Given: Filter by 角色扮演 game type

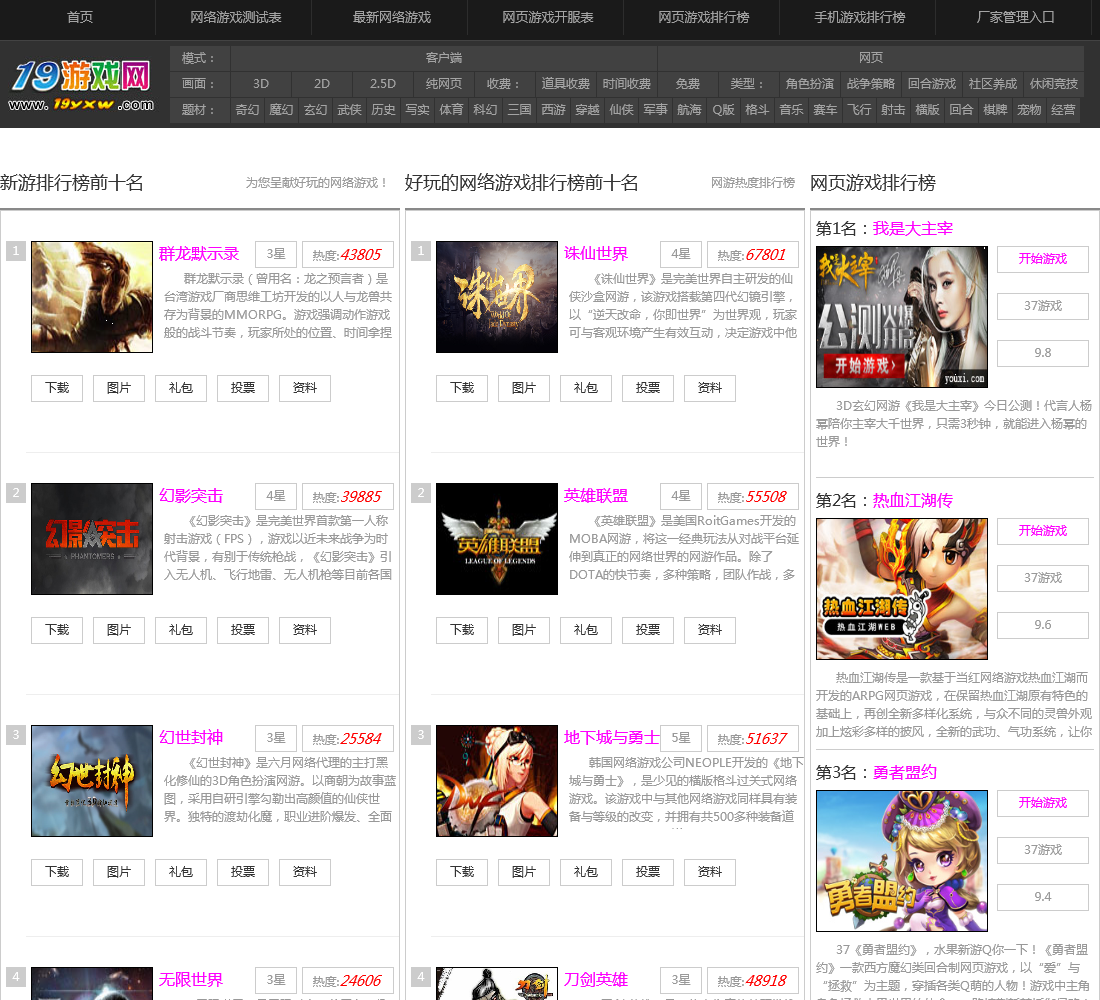Looking at the screenshot, I should click(810, 84).
